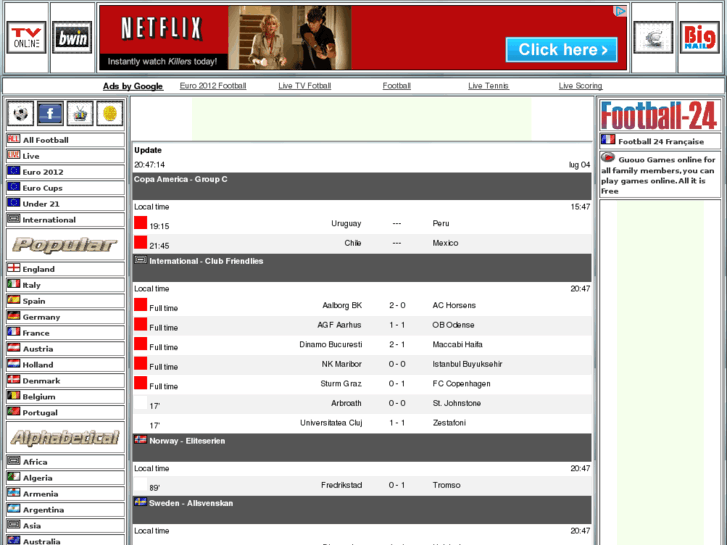Screen dimensions: 727x545
Task: Click the icon in Club Friendlies header
Action: 140,260
